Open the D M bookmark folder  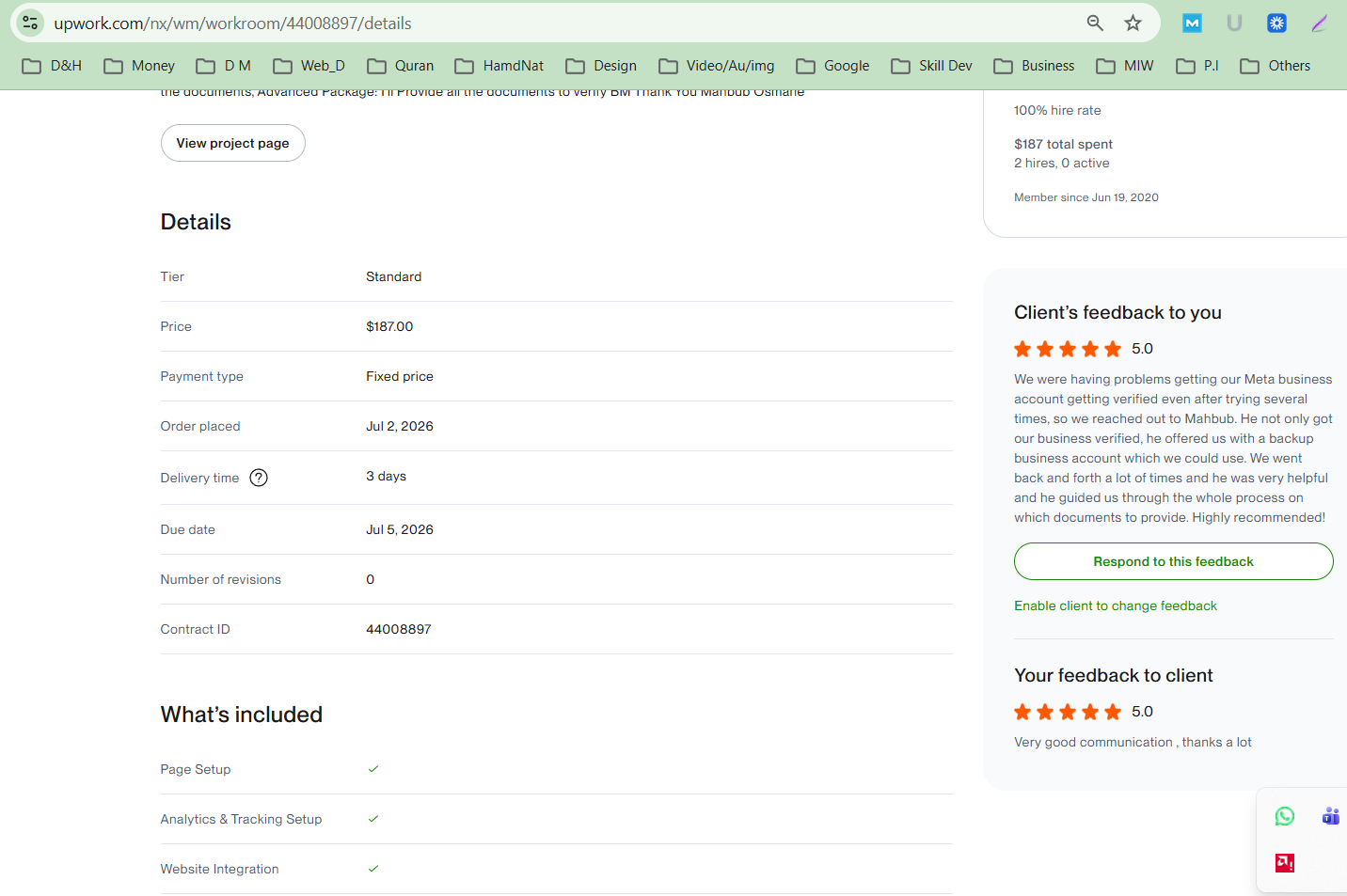click(224, 66)
